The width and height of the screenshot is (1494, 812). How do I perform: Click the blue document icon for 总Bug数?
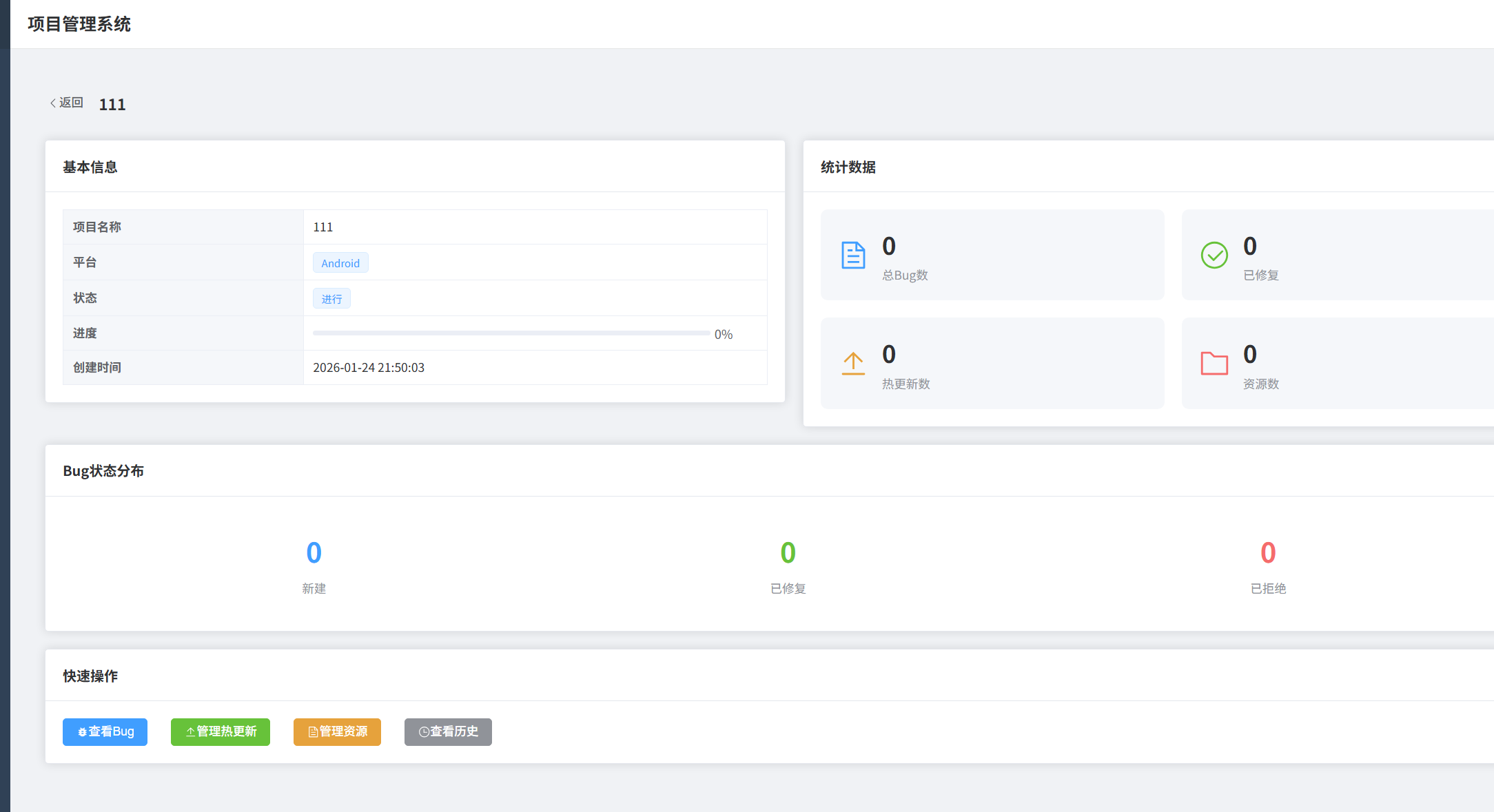[x=853, y=256]
